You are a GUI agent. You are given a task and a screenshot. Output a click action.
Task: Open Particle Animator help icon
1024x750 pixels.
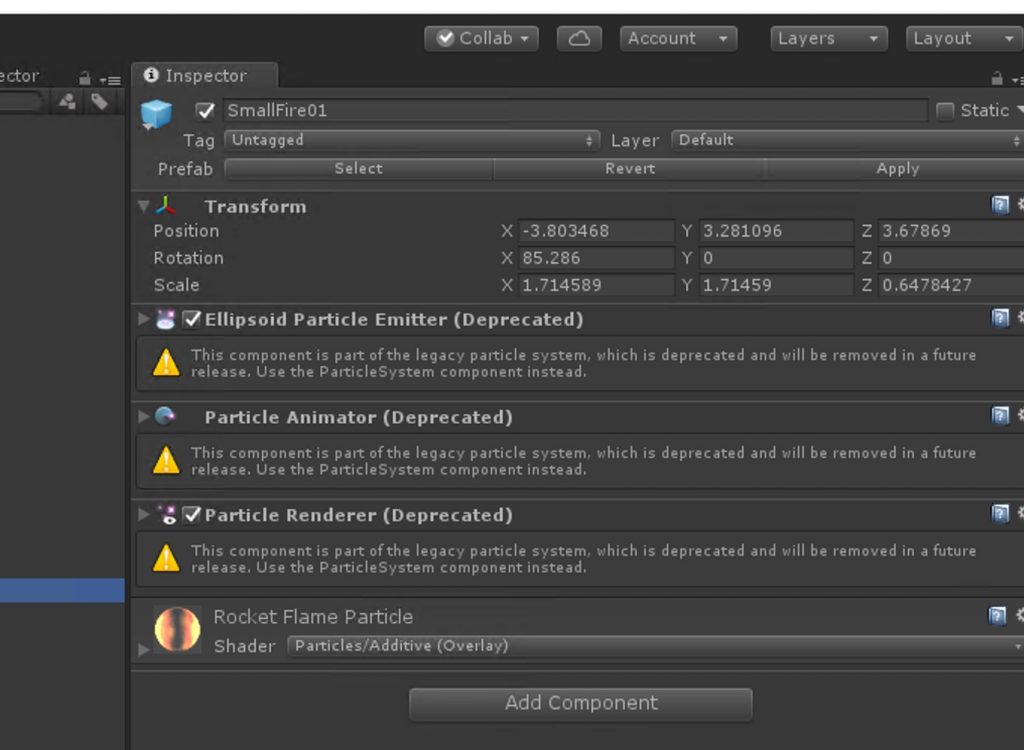point(999,416)
